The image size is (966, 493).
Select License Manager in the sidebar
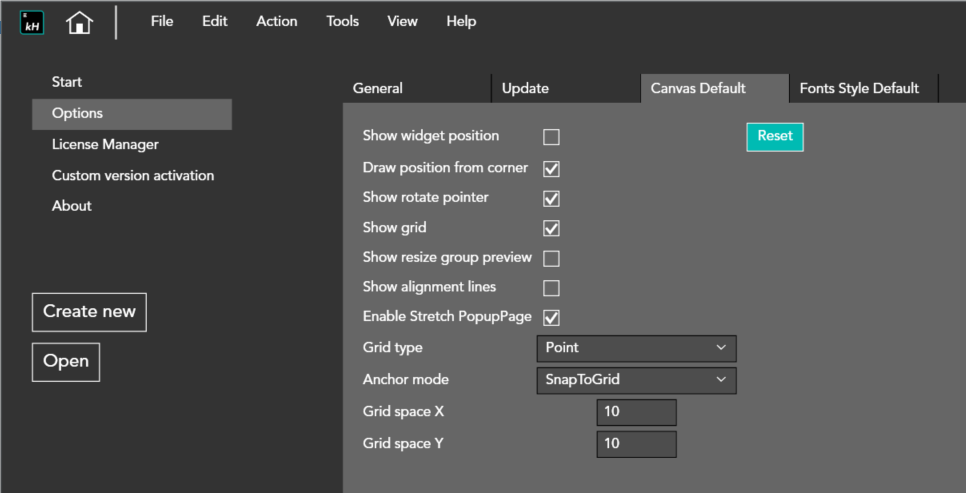105,144
